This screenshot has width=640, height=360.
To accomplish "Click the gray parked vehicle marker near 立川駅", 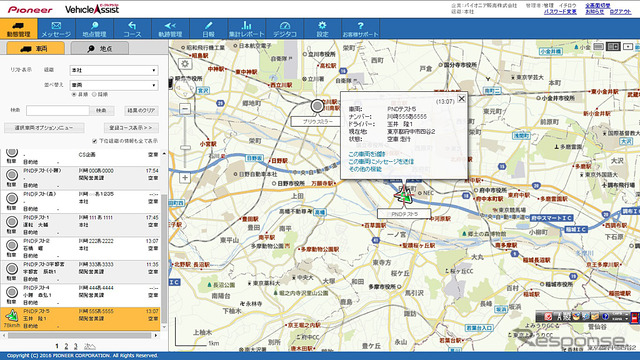I will tap(317, 106).
